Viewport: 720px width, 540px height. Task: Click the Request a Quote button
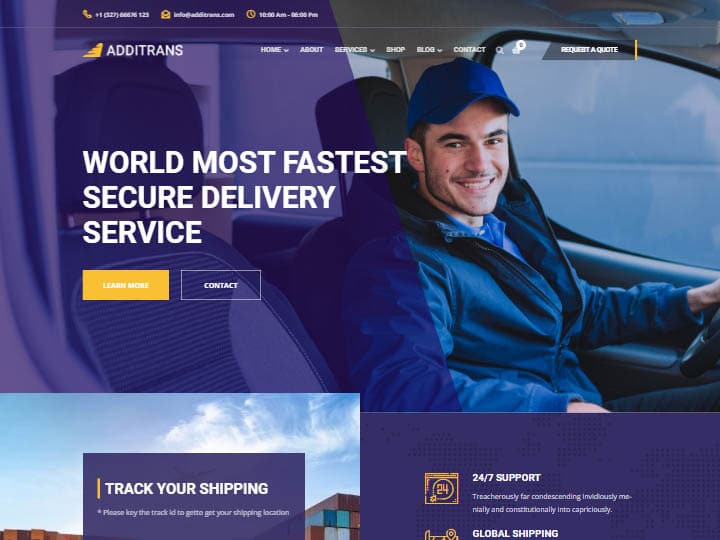(x=589, y=50)
